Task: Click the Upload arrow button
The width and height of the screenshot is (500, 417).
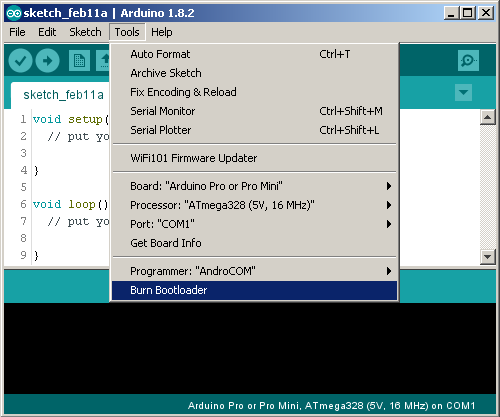Action: tap(47, 60)
